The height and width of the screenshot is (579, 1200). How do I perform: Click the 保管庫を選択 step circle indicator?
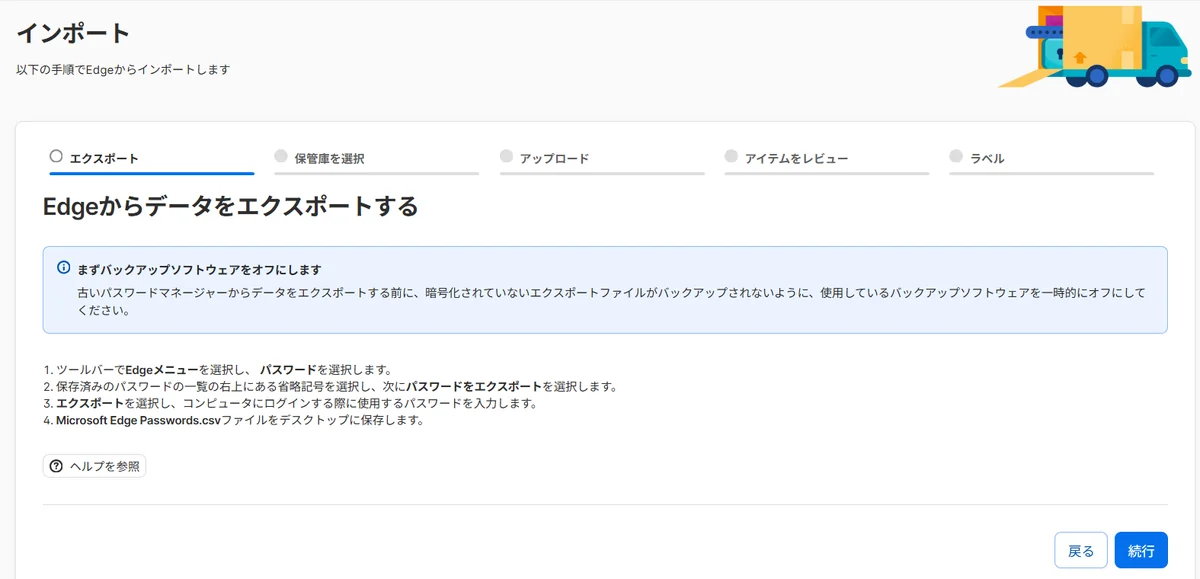tap(281, 156)
